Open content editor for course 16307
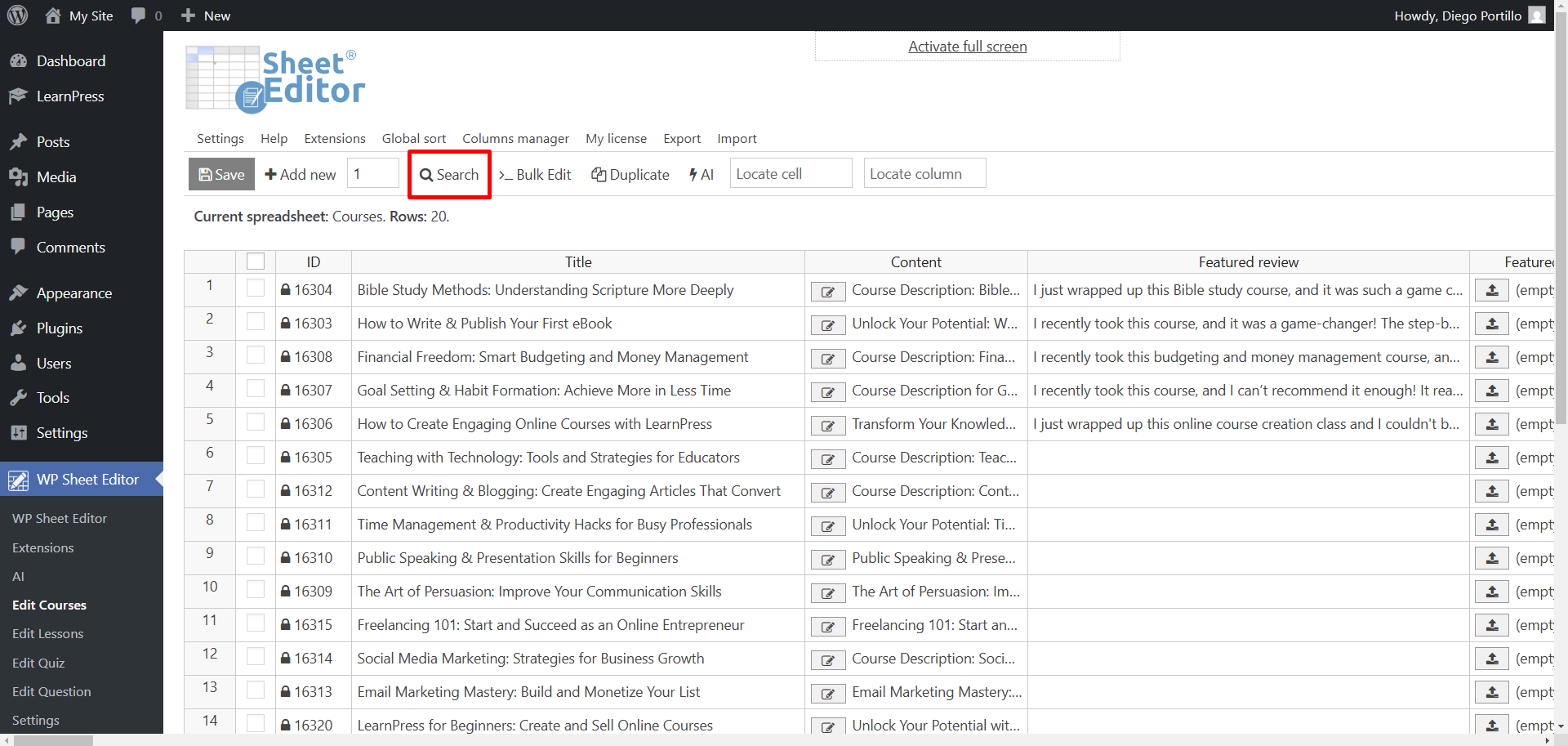This screenshot has width=1568, height=746. [x=828, y=392]
